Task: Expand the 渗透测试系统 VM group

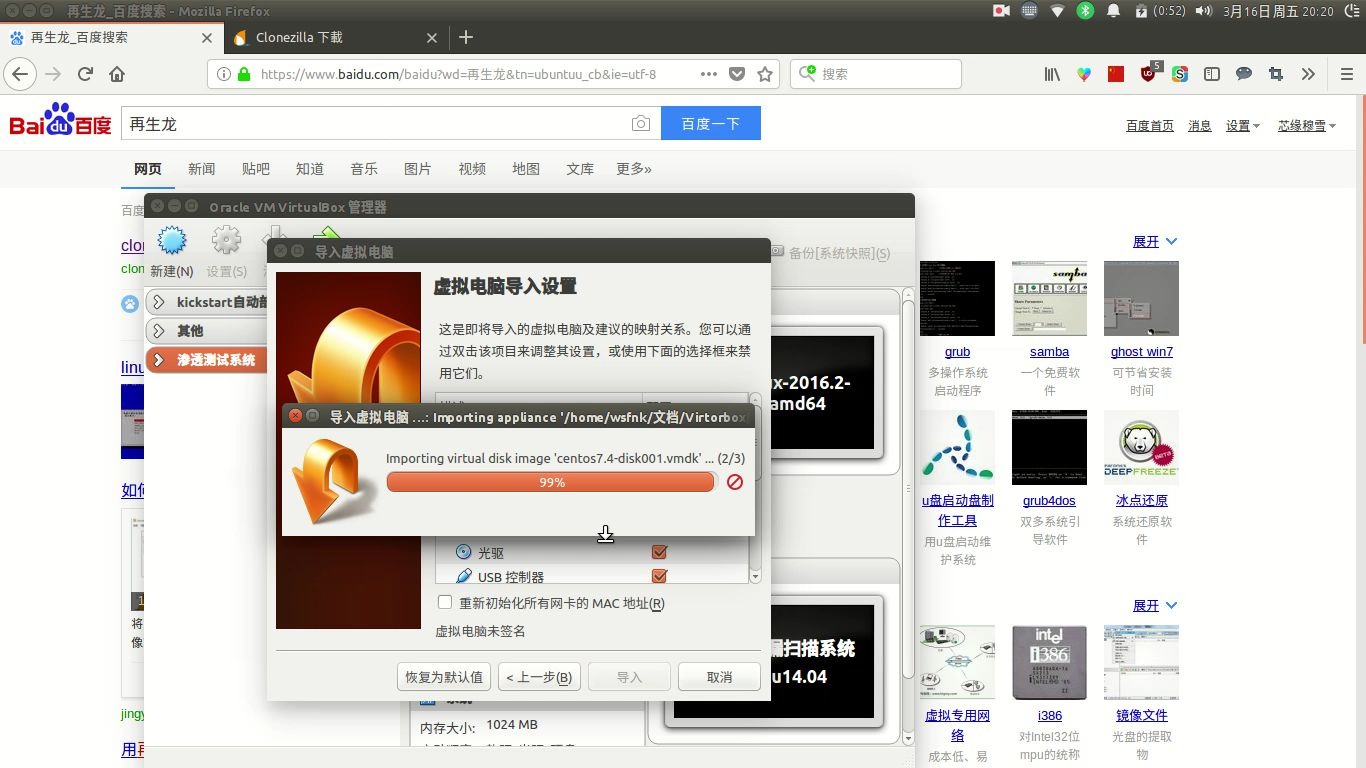Action: coord(160,359)
